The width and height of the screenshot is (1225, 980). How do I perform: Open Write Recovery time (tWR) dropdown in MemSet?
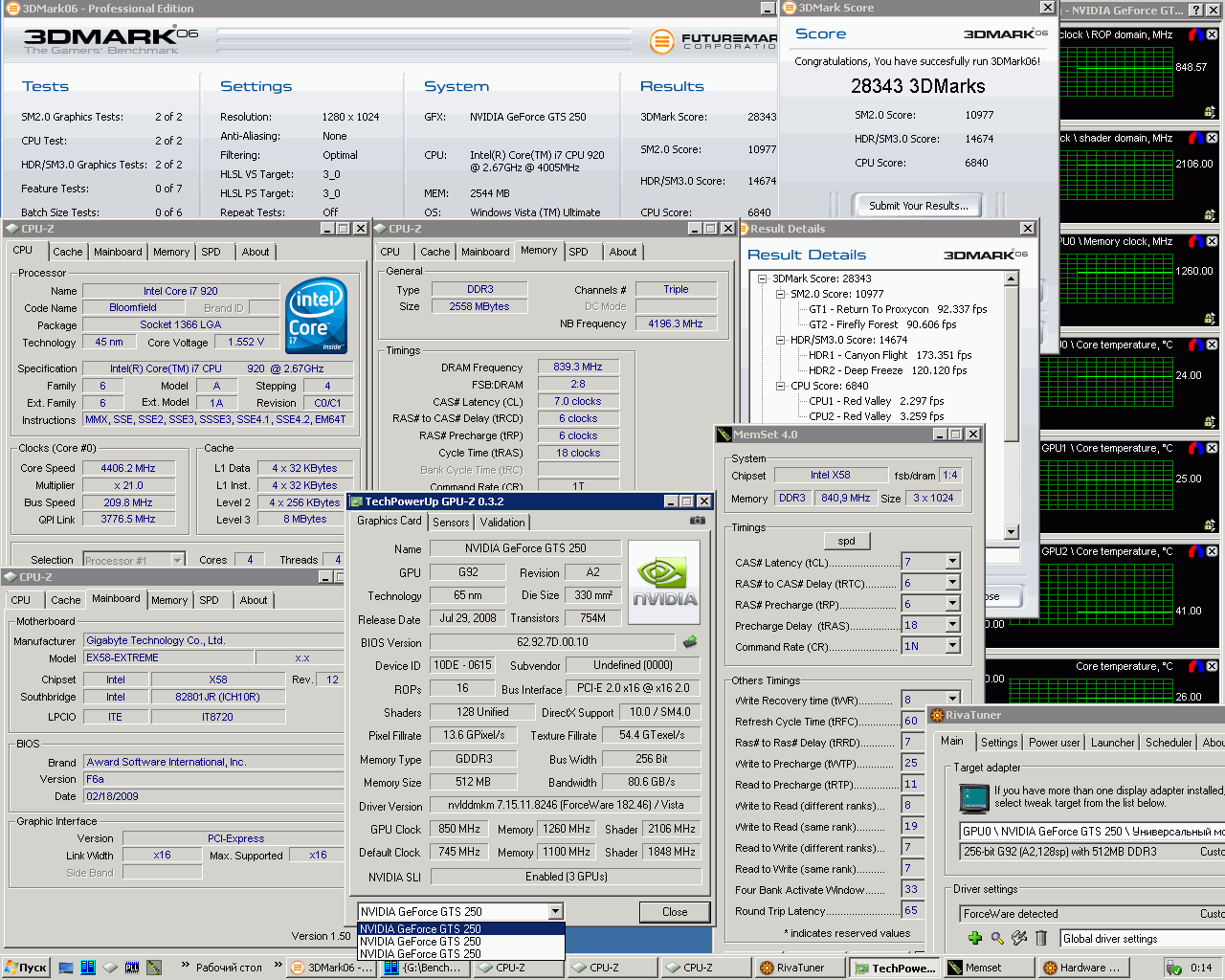pyautogui.click(x=952, y=699)
